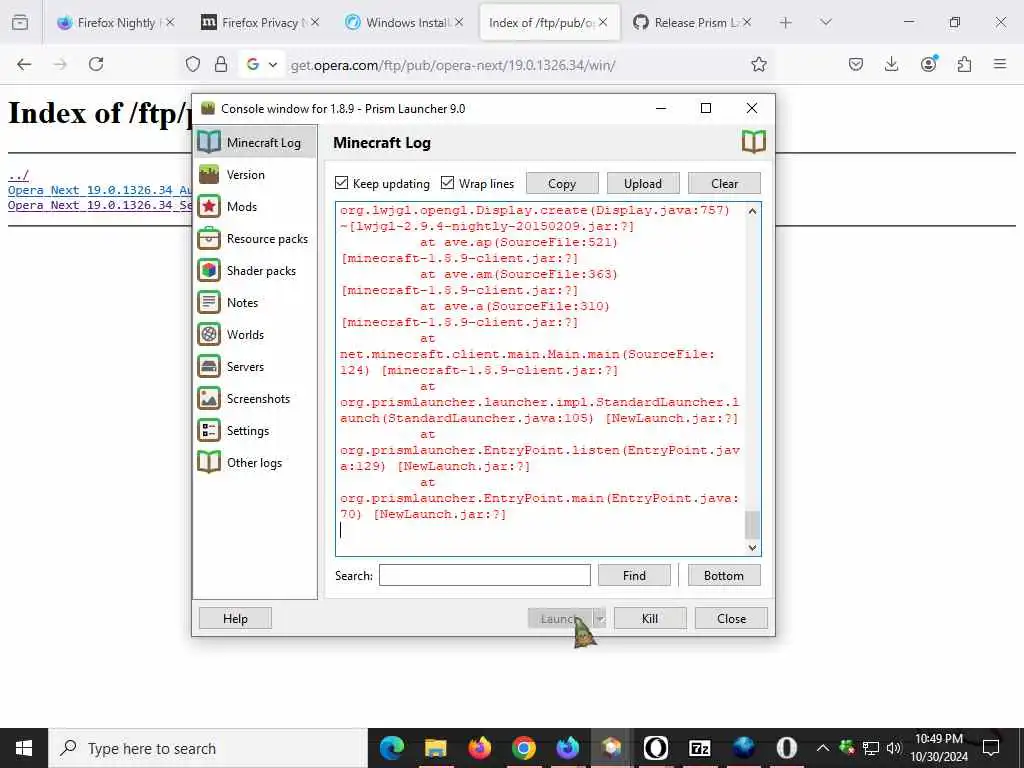Follow the parent directory ../ link

click(x=18, y=175)
